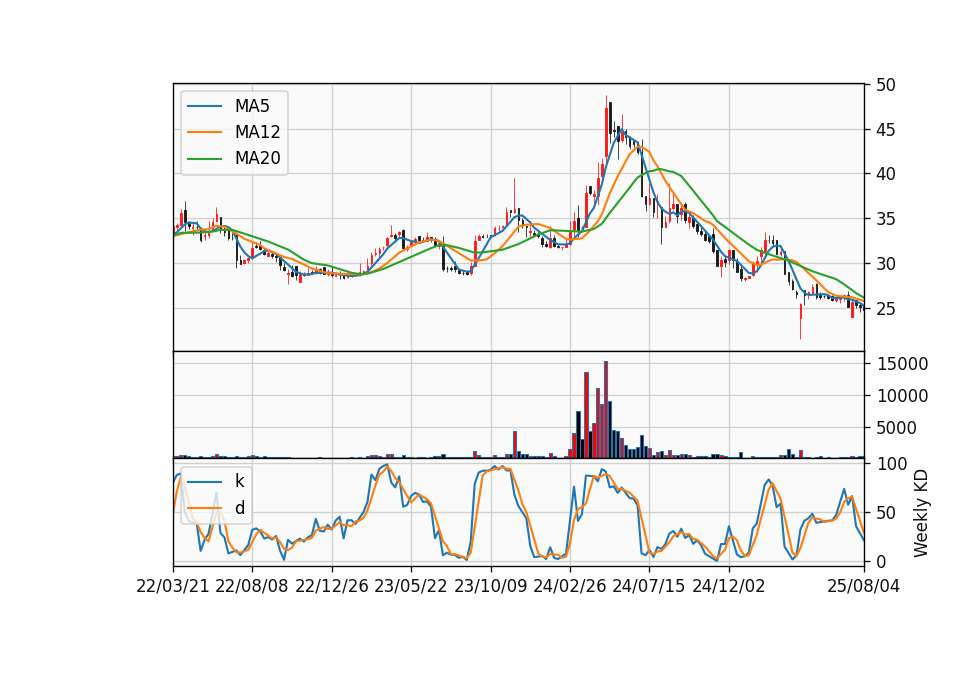Click the 23/10/09 date tick label

pyautogui.click(x=490, y=586)
